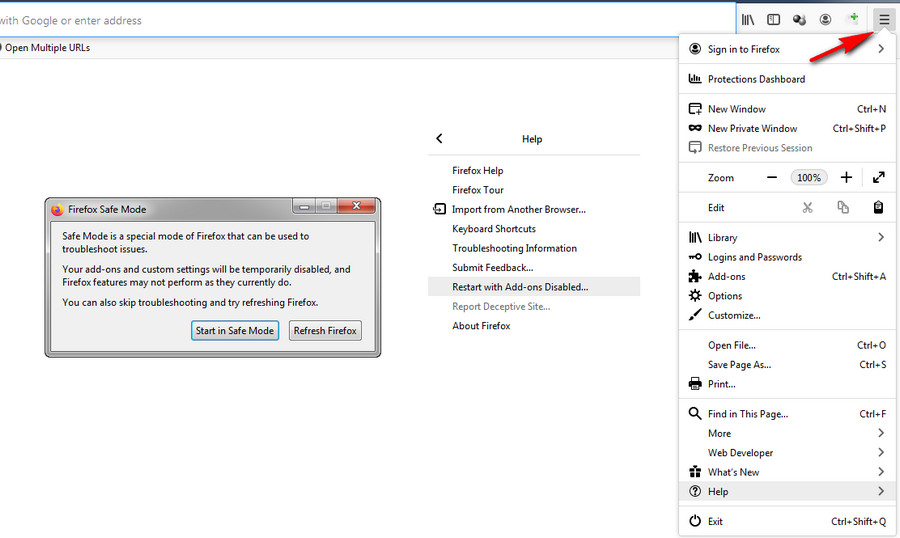Viewport: 900px width, 538px height.
Task: Click Start in Safe Mode button
Action: (x=235, y=330)
